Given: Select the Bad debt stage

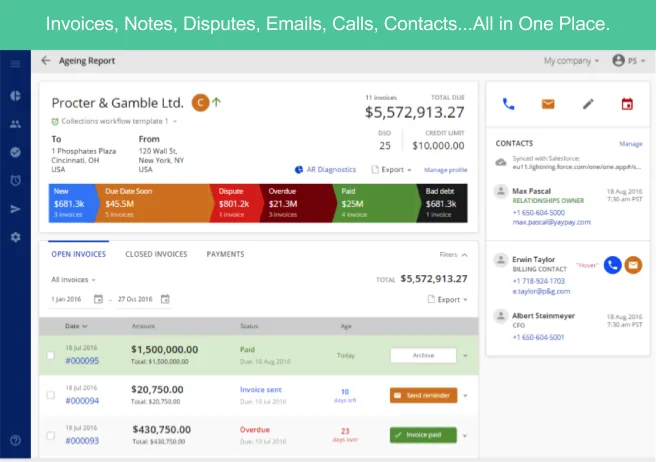Looking at the screenshot, I should coord(442,203).
